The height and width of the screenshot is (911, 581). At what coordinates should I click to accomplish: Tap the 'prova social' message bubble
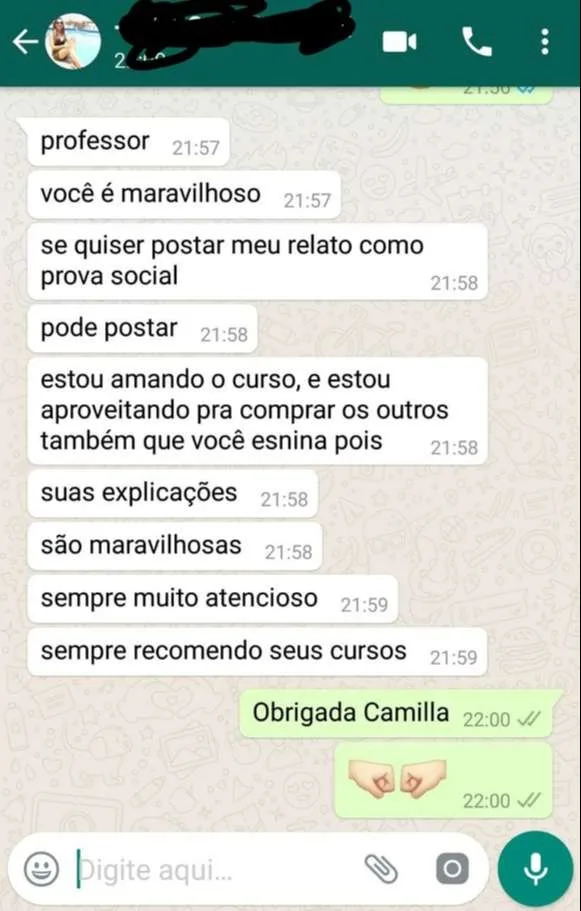(257, 261)
